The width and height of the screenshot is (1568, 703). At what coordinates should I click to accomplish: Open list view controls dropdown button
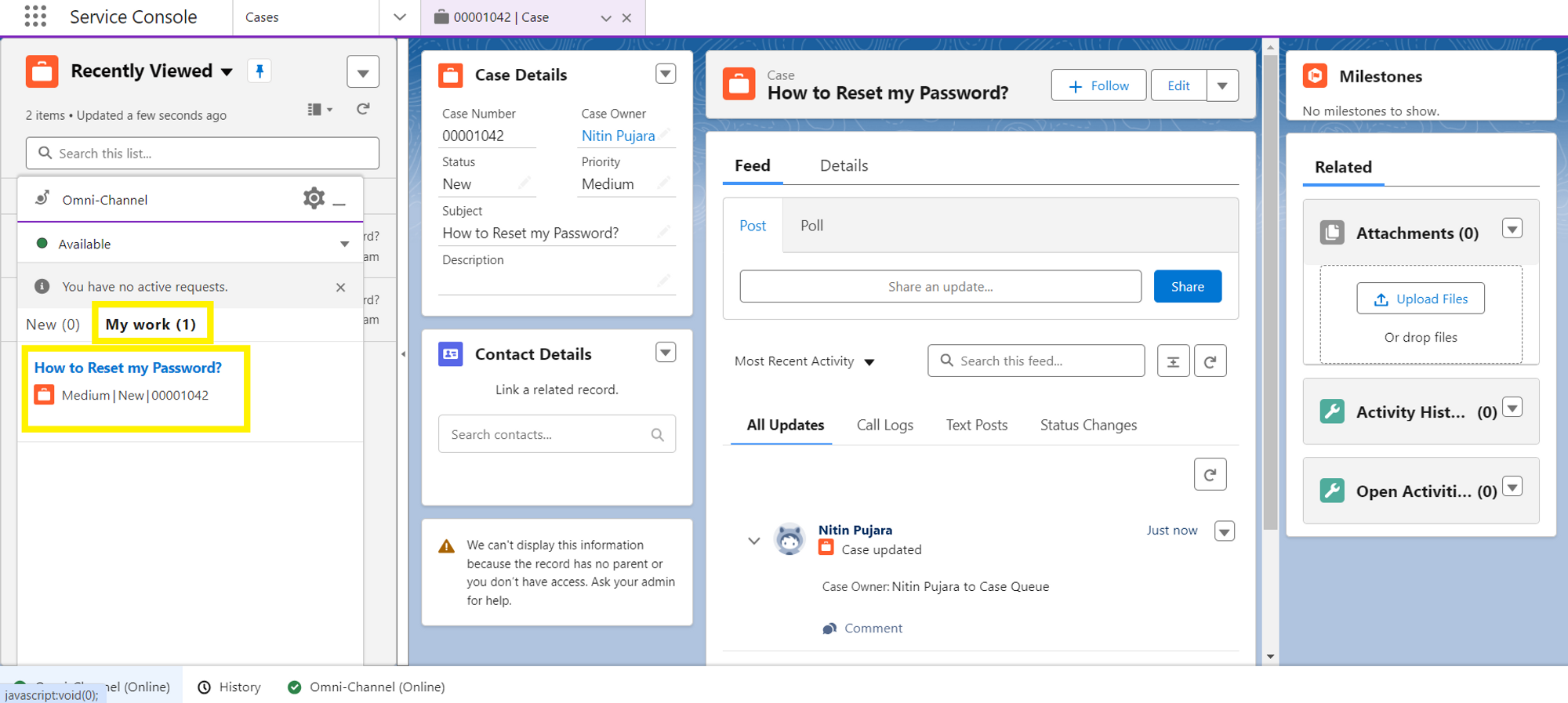click(363, 72)
